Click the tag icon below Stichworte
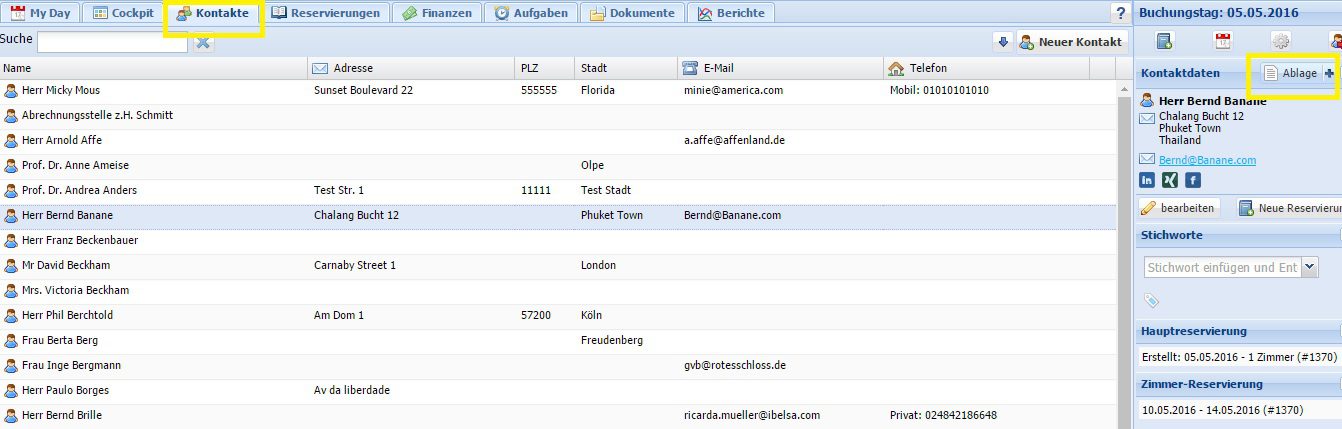Viewport: 1342px width, 429px height. 1150,300
